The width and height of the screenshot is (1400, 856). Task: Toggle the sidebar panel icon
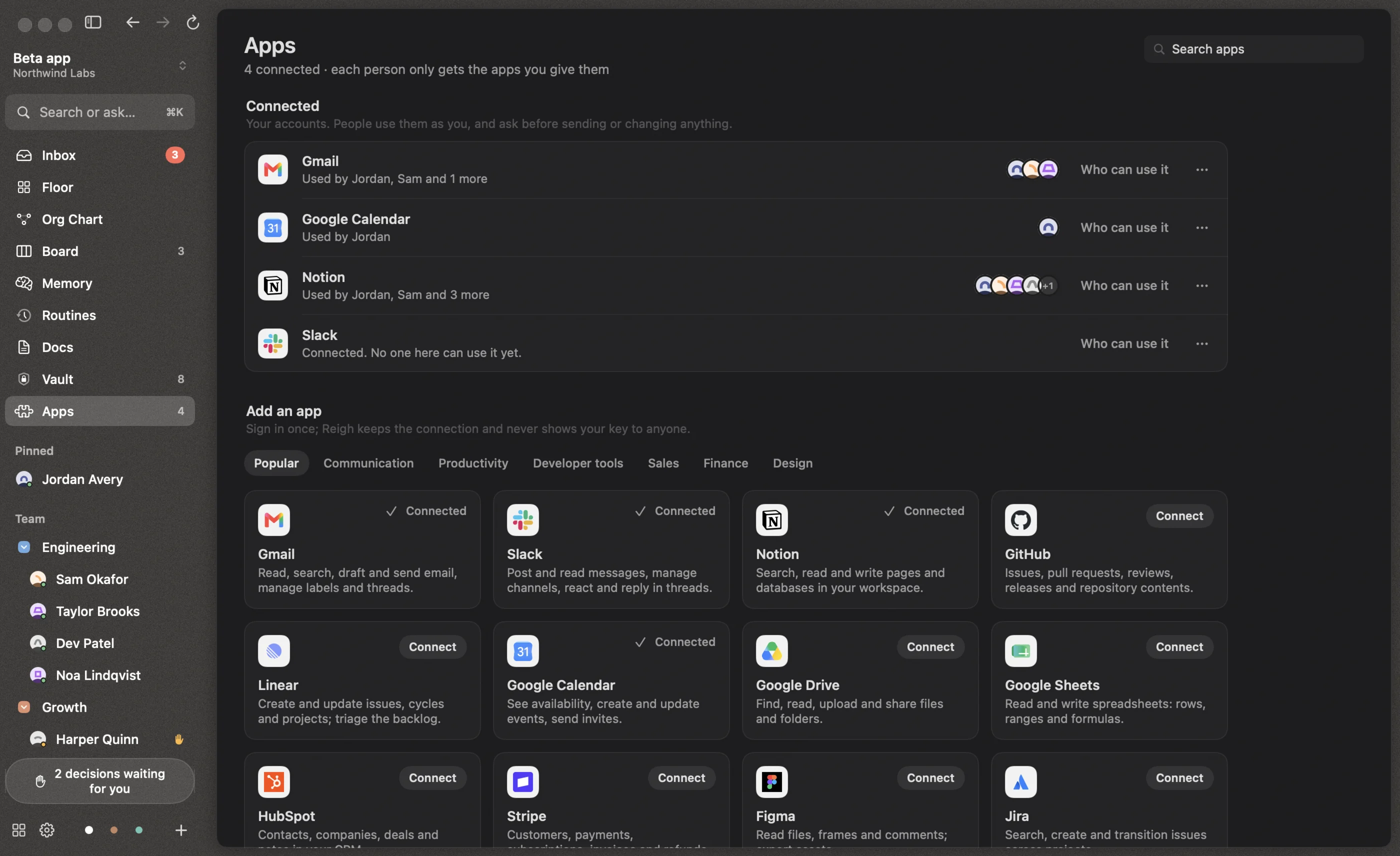pyautogui.click(x=93, y=22)
